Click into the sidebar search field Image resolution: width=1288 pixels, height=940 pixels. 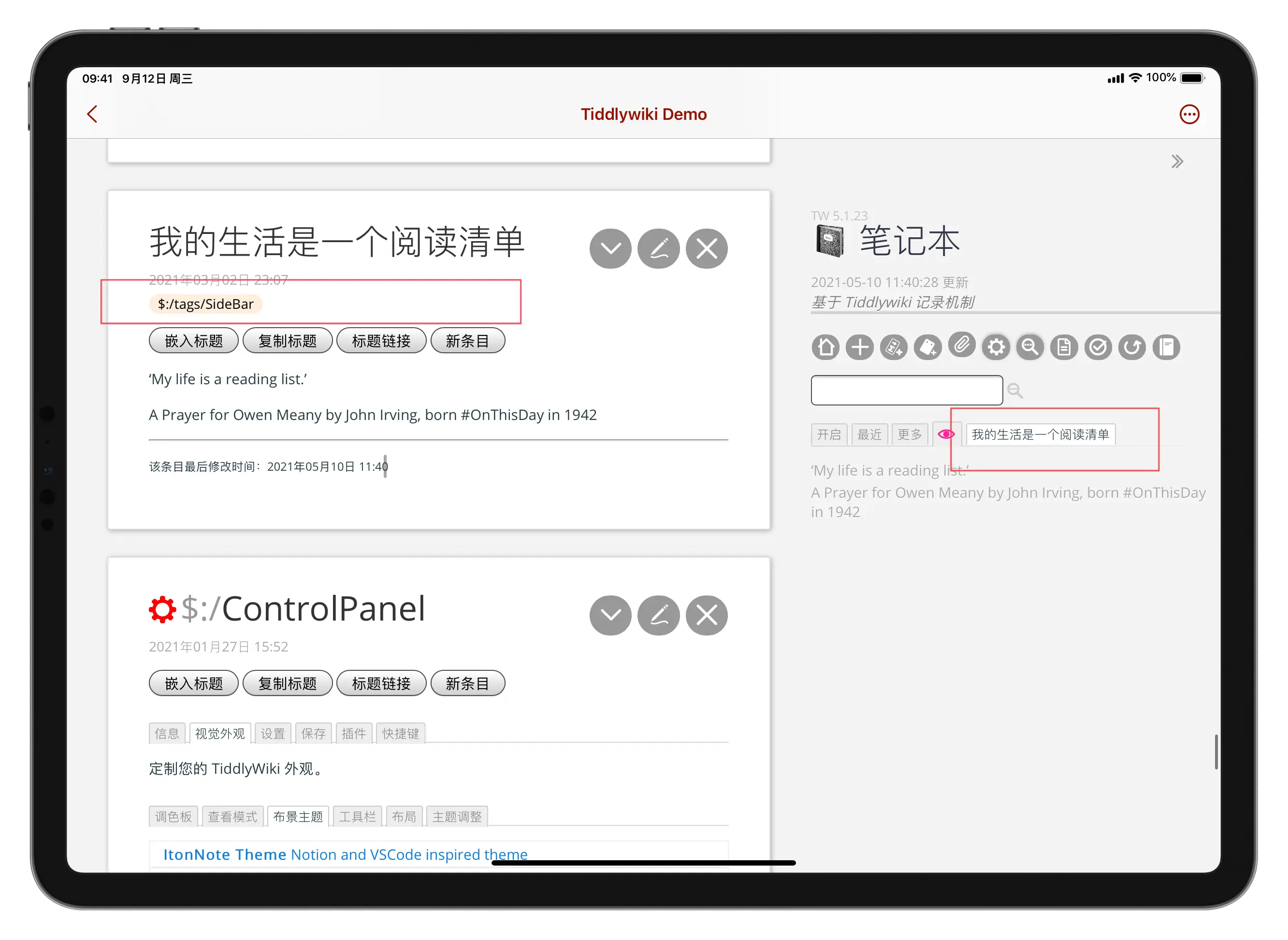pos(907,390)
